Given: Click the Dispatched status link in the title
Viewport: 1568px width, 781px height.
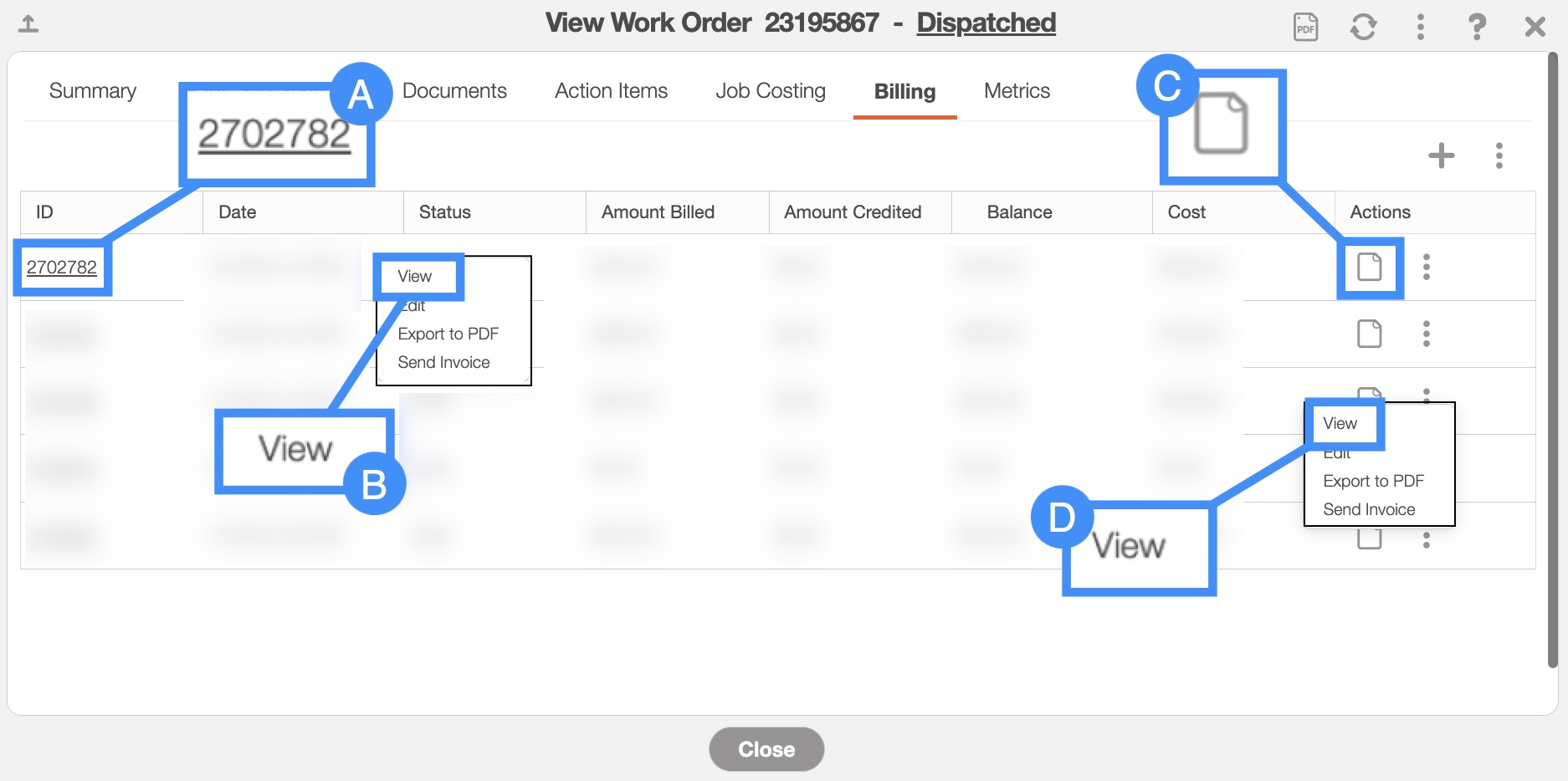Looking at the screenshot, I should coord(986,23).
